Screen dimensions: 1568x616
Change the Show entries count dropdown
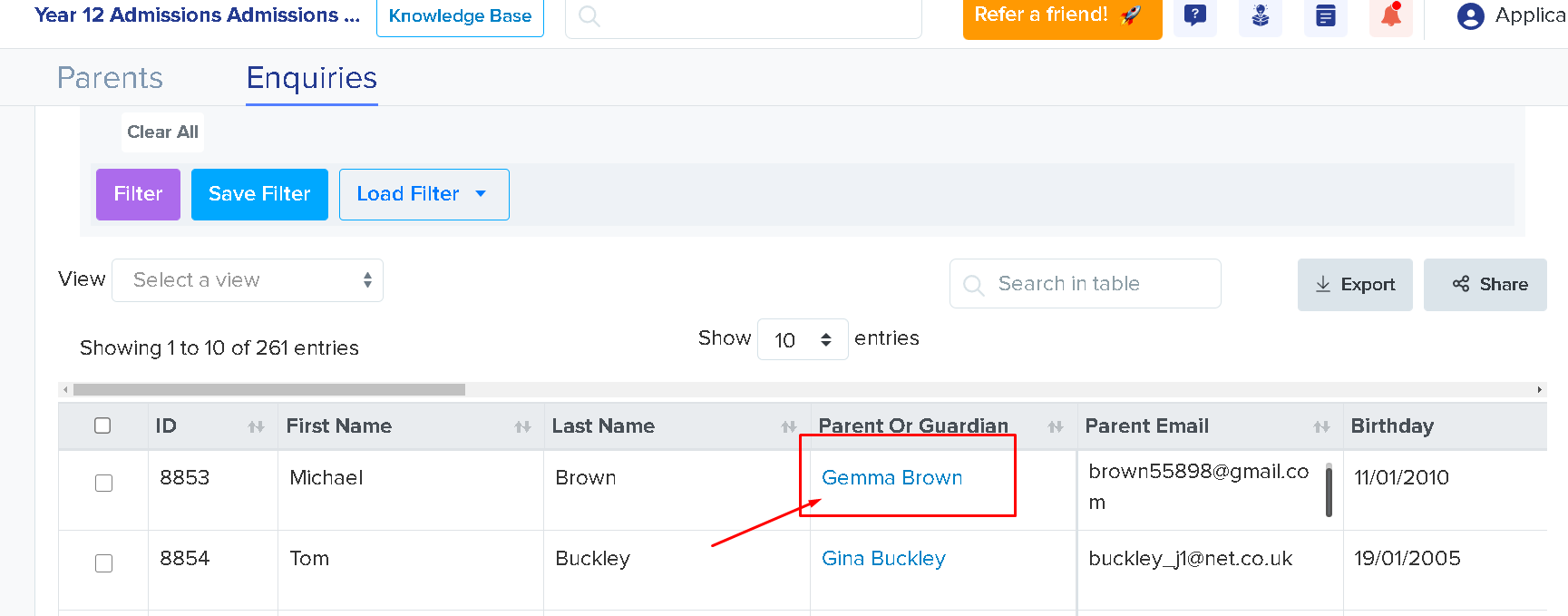tap(803, 339)
